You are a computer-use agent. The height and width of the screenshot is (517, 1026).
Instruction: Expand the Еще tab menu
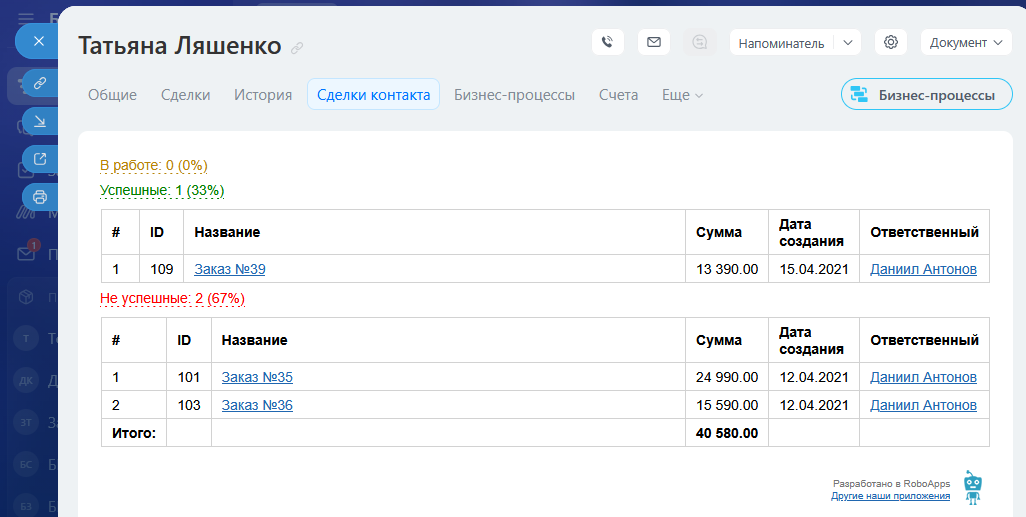click(x=682, y=95)
